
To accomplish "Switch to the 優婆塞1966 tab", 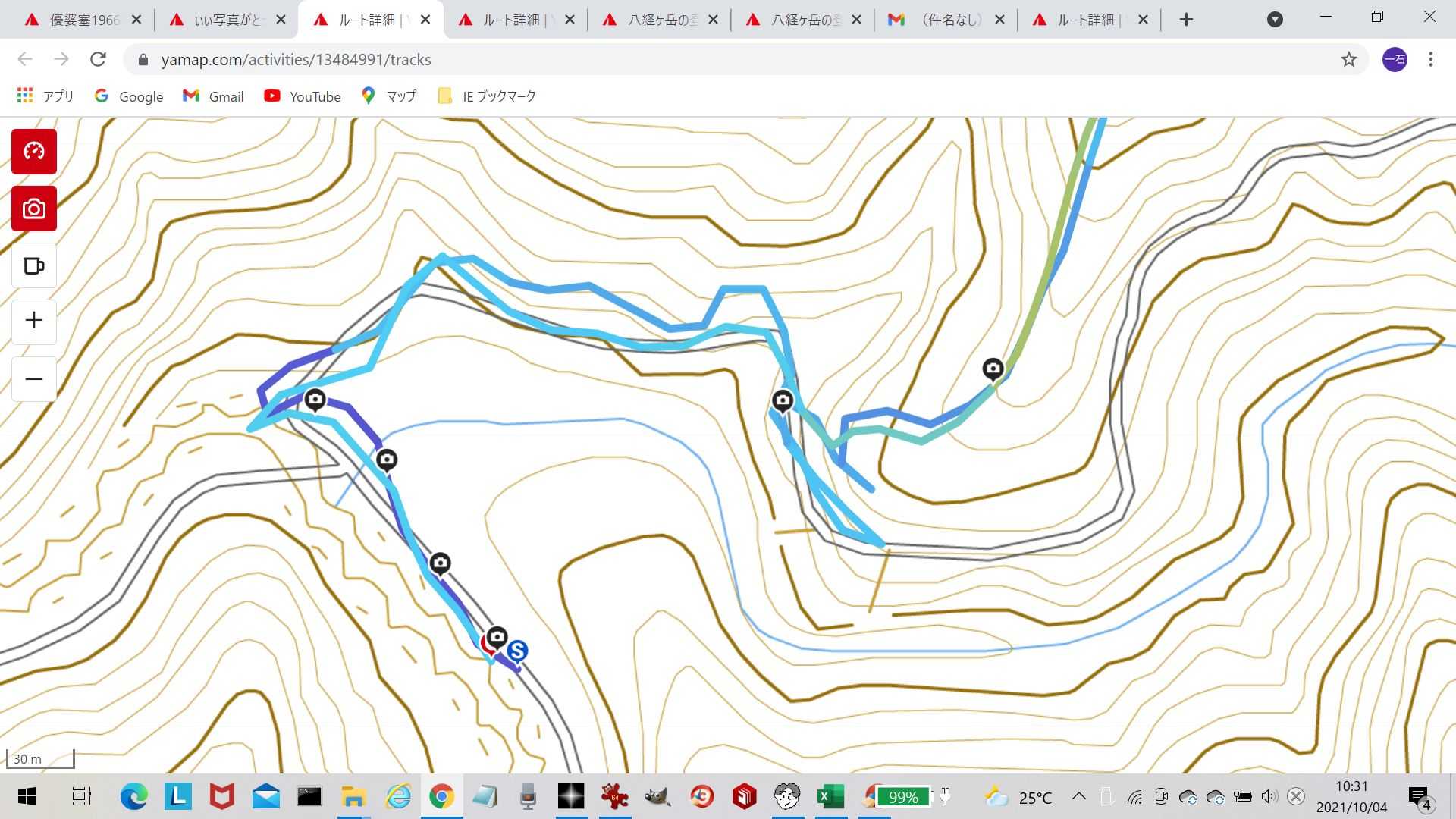I will [x=83, y=20].
